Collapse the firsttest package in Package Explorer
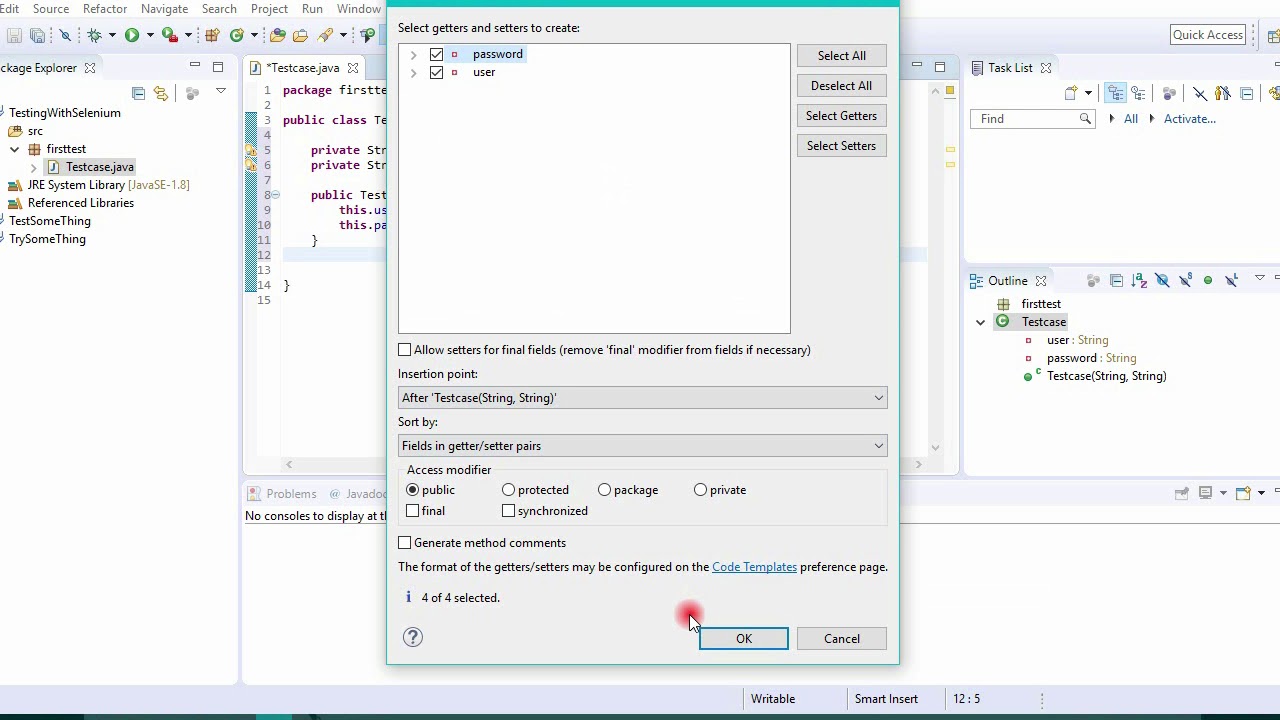Screen dimensions: 1280x720 pyautogui.click(x=15, y=149)
